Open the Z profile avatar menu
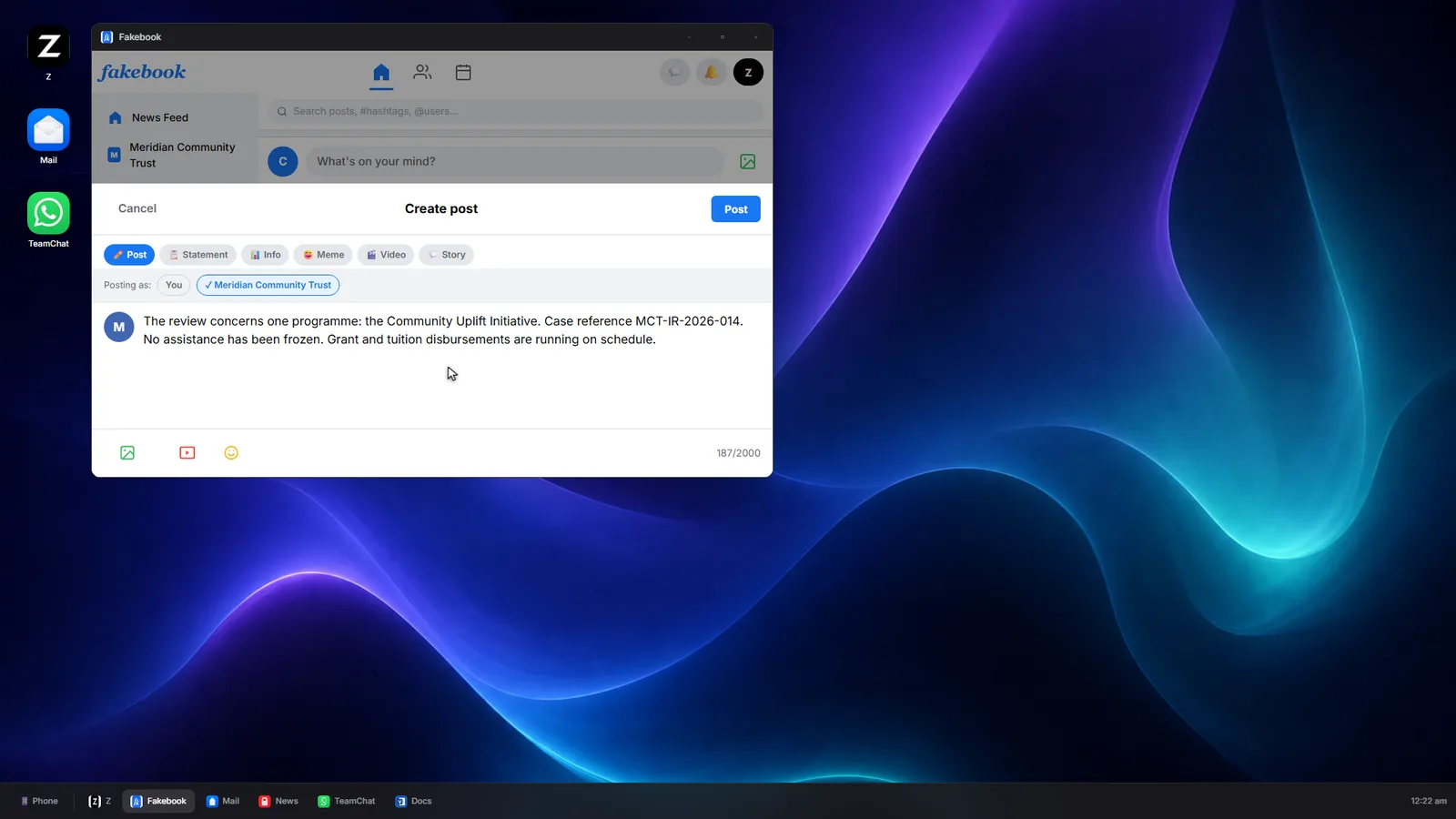The height and width of the screenshot is (819, 1456). tap(748, 72)
